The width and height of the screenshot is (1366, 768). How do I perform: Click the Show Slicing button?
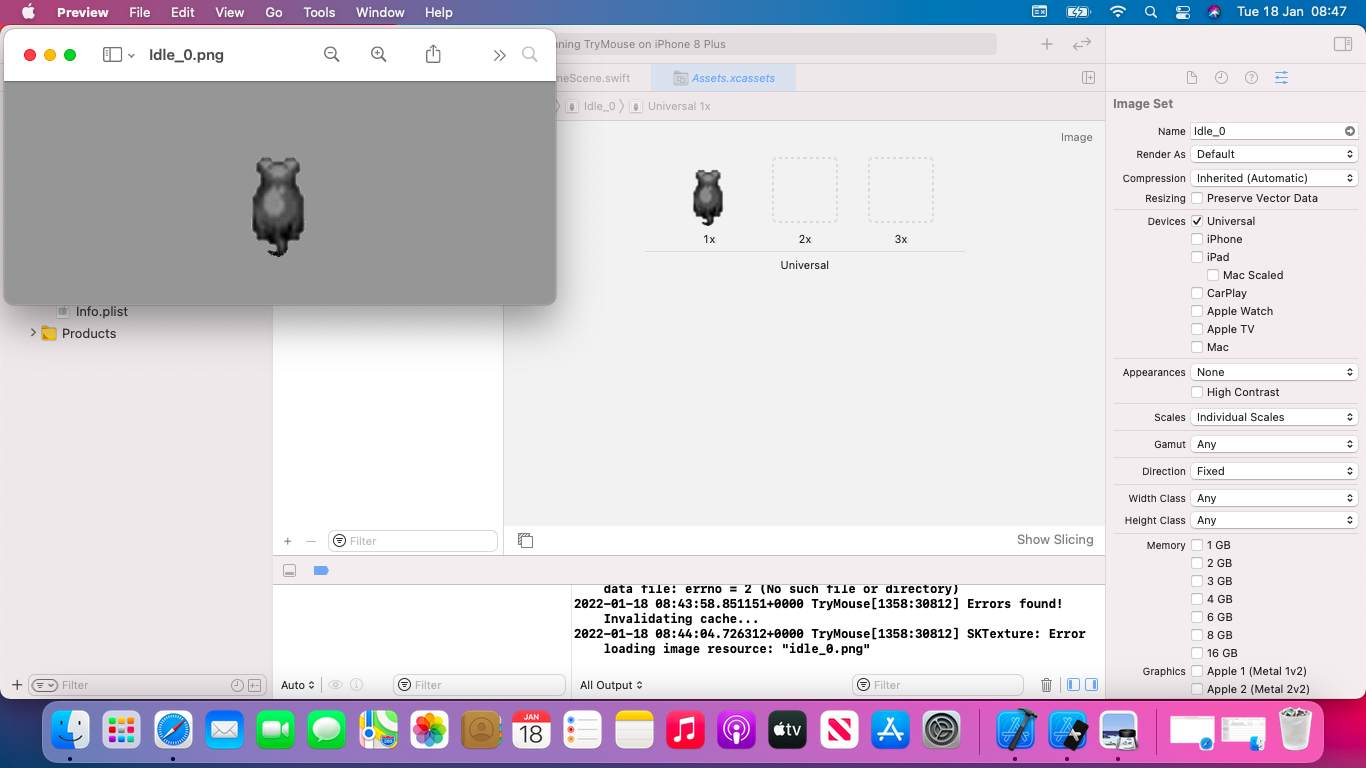coord(1055,540)
